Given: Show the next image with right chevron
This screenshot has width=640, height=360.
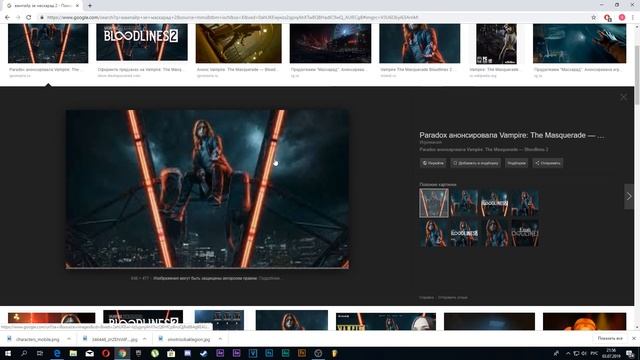Looking at the screenshot, I should click(629, 196).
